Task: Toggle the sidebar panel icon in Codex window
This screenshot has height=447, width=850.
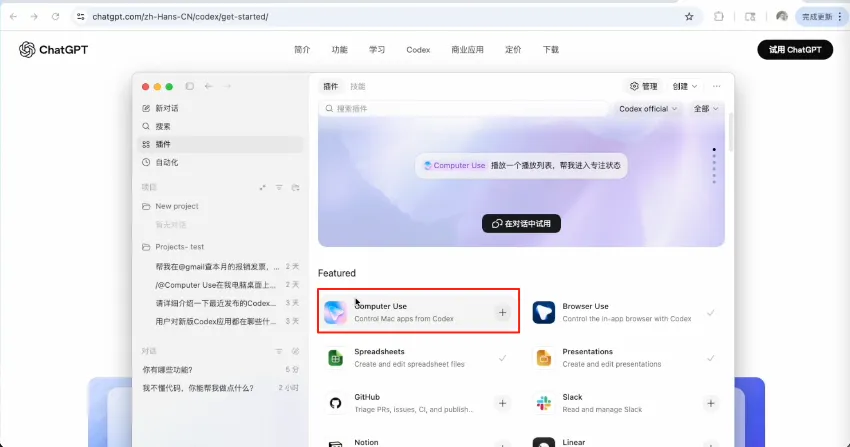Action: tap(190, 86)
